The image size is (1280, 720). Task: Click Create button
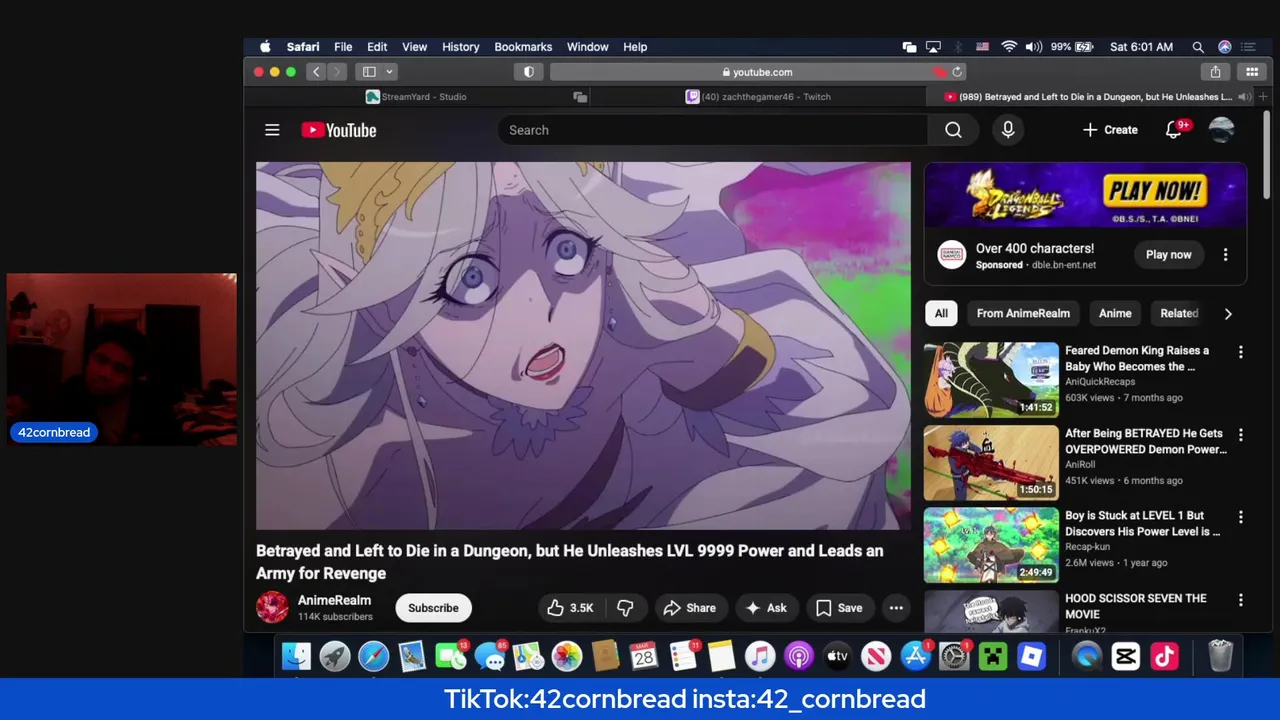[x=1110, y=130]
